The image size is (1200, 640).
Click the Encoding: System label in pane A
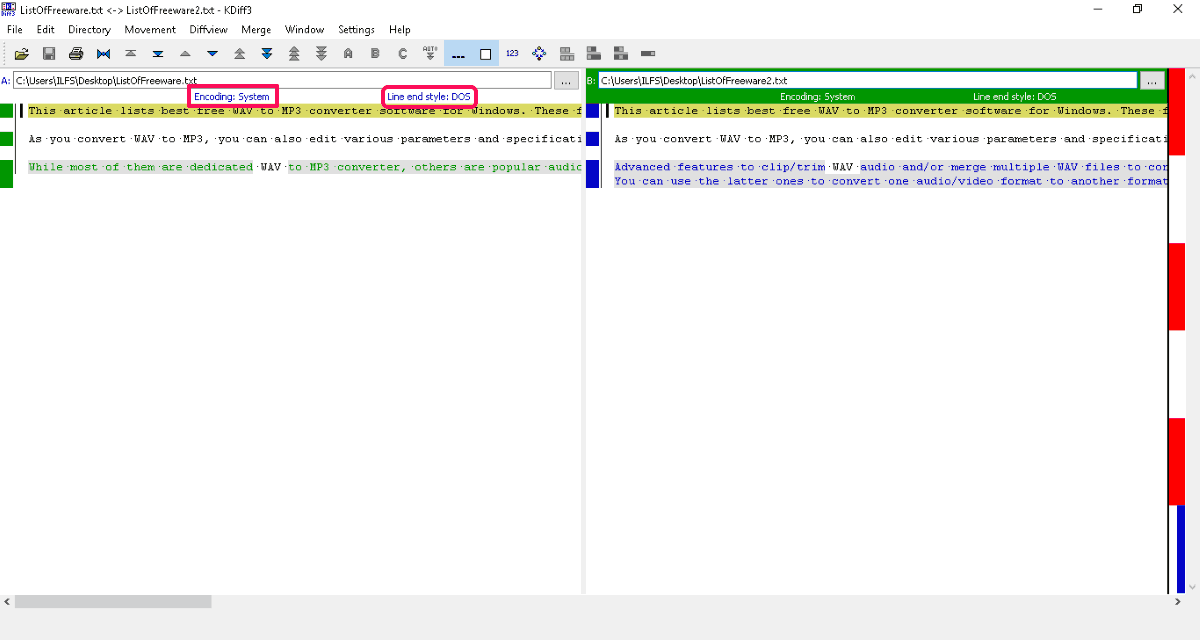pos(232,97)
